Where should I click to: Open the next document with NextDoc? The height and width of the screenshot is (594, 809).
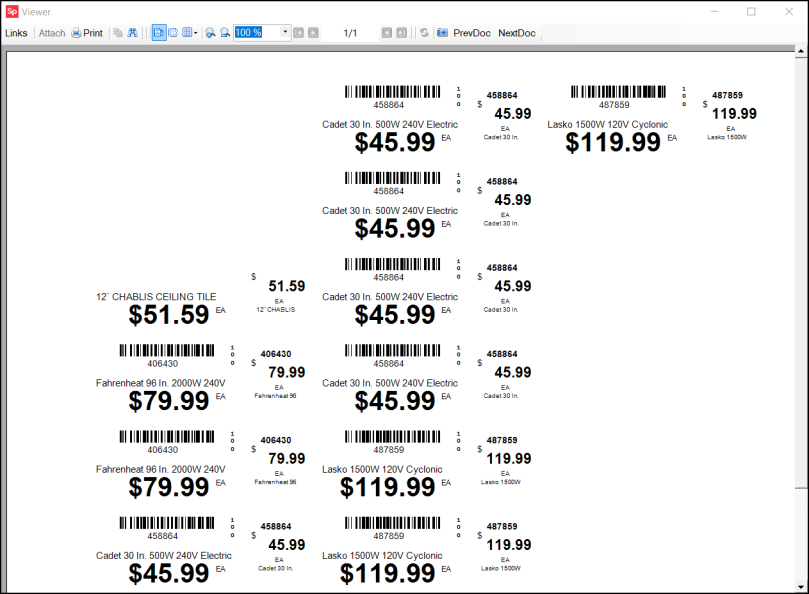(516, 33)
